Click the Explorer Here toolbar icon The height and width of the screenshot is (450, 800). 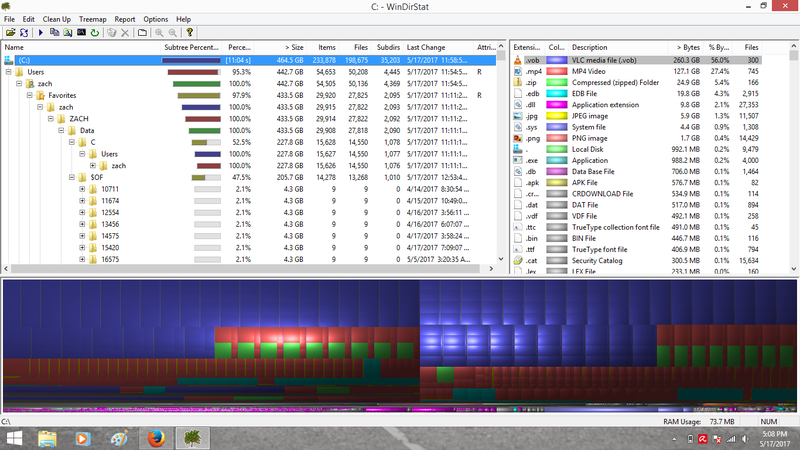68,33
